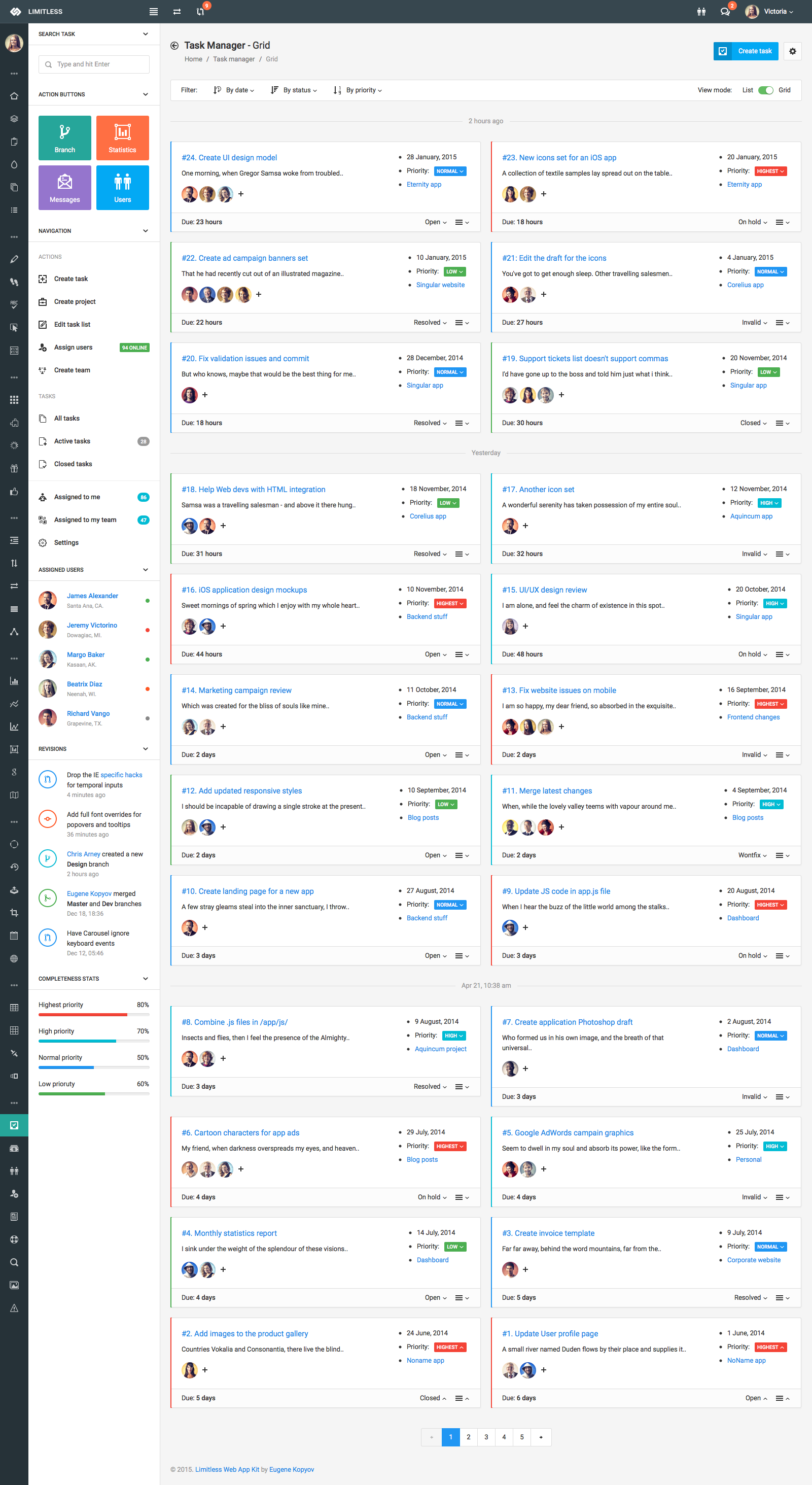
Task: Collapse the Assigned Users sidebar section
Action: [145, 570]
